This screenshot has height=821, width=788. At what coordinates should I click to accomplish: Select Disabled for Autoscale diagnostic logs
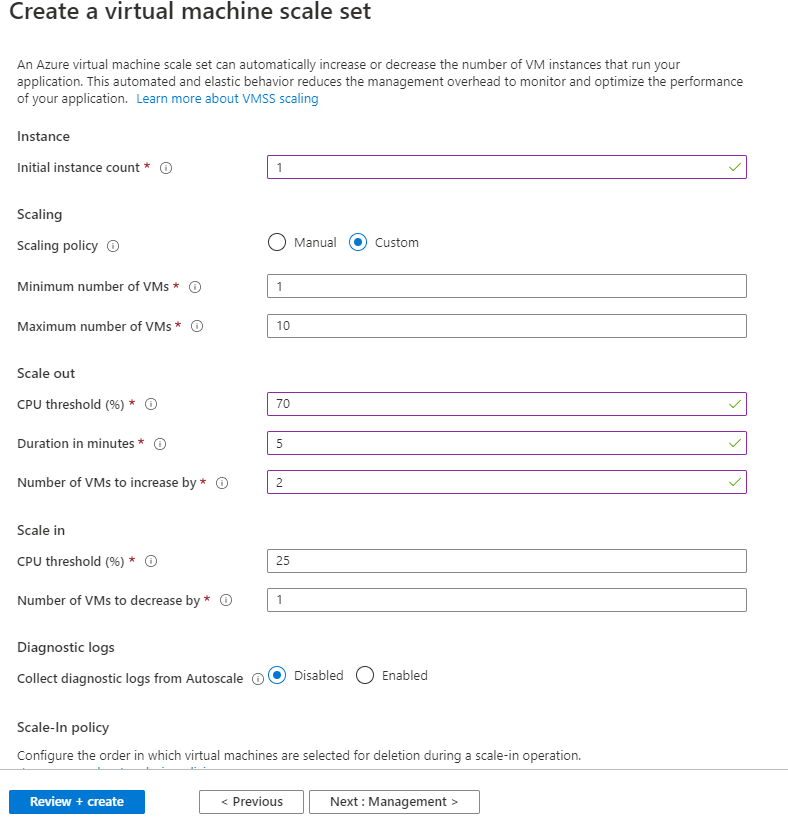click(x=278, y=676)
